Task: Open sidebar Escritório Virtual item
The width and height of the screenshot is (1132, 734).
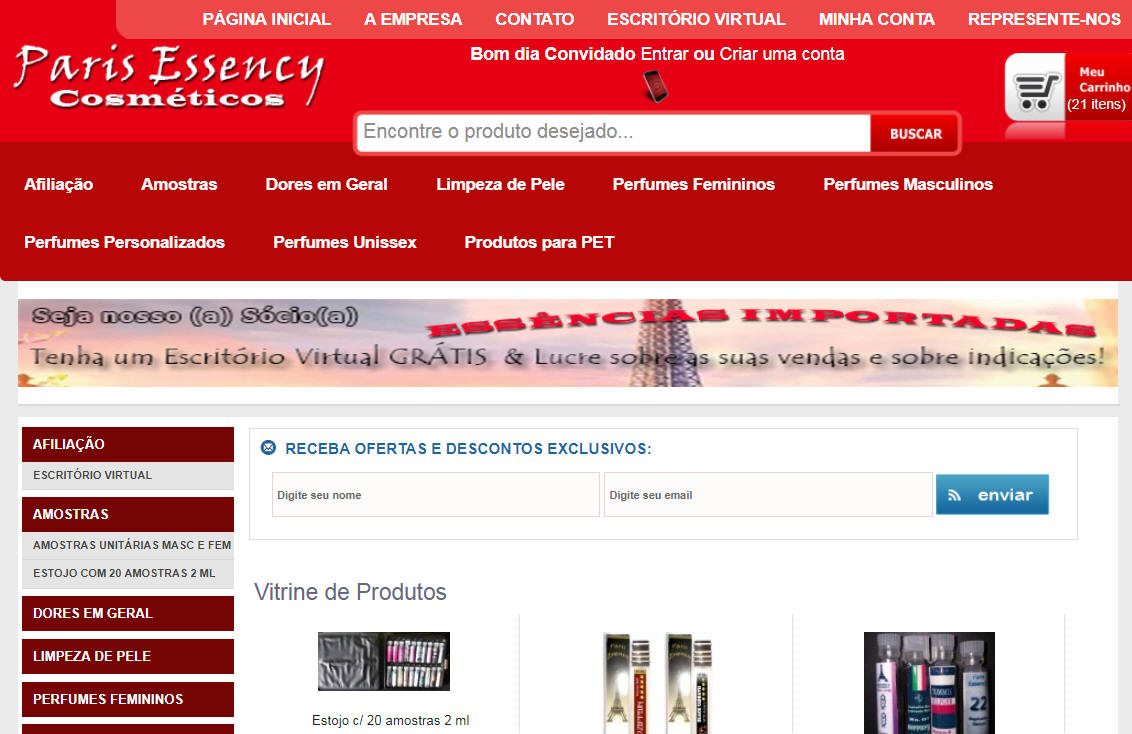Action: pos(128,475)
